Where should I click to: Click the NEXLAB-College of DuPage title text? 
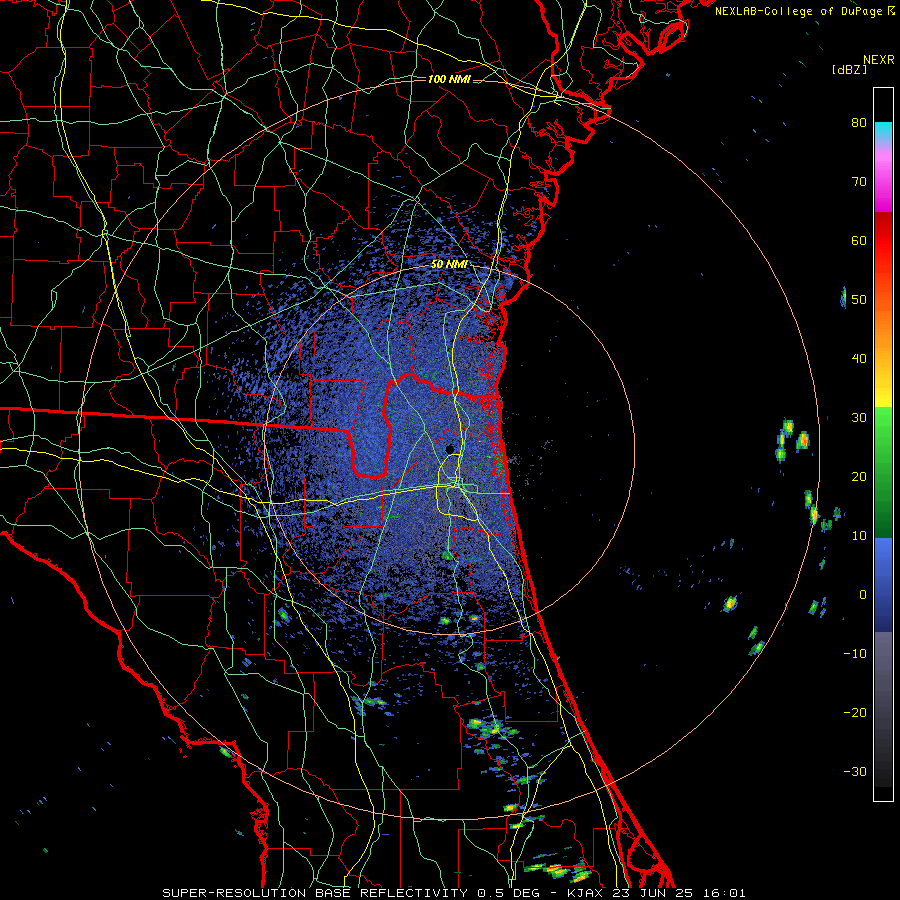point(805,11)
